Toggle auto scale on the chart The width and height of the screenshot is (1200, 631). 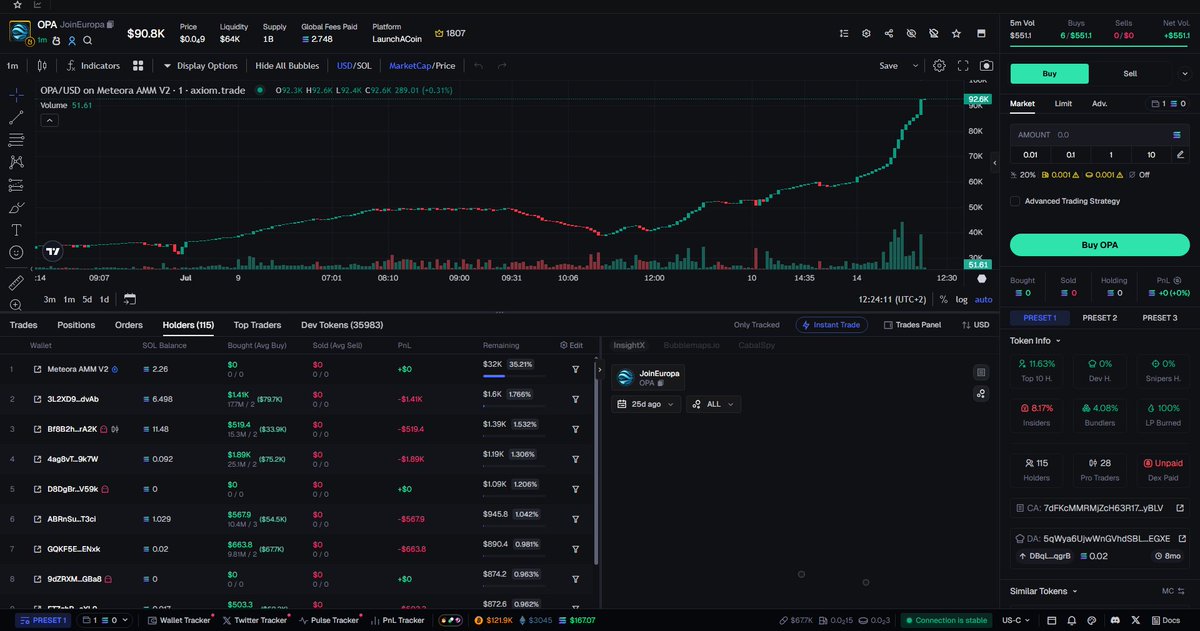(983, 299)
